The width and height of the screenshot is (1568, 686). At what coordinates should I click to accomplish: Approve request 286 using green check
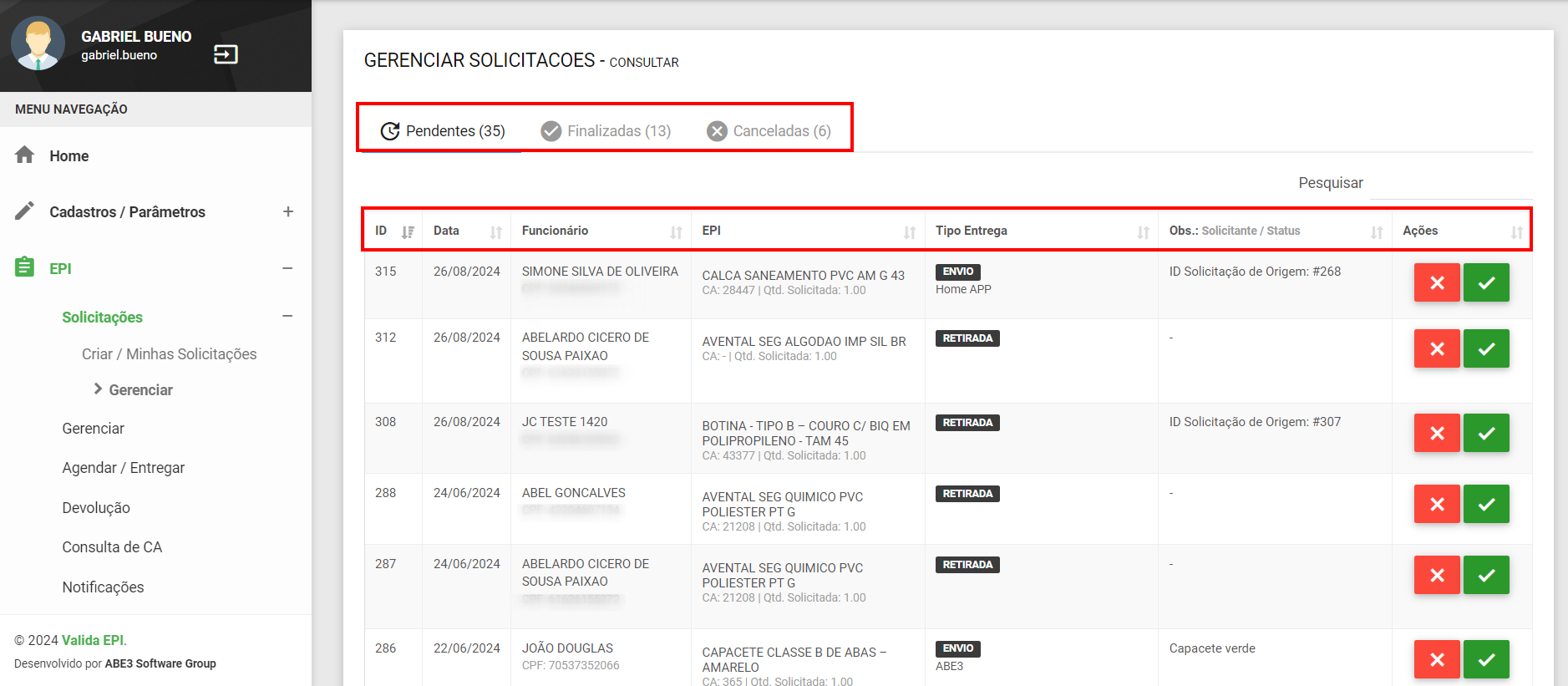(1486, 659)
